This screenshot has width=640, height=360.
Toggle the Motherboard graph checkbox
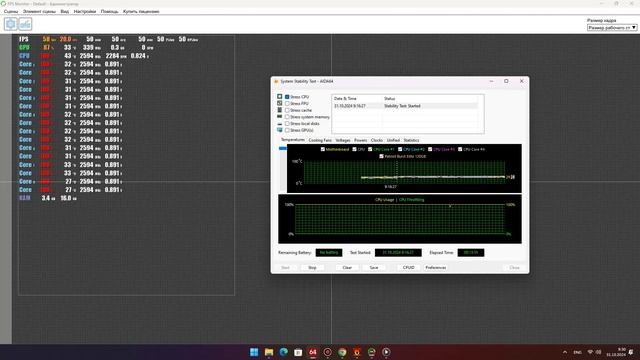323,149
